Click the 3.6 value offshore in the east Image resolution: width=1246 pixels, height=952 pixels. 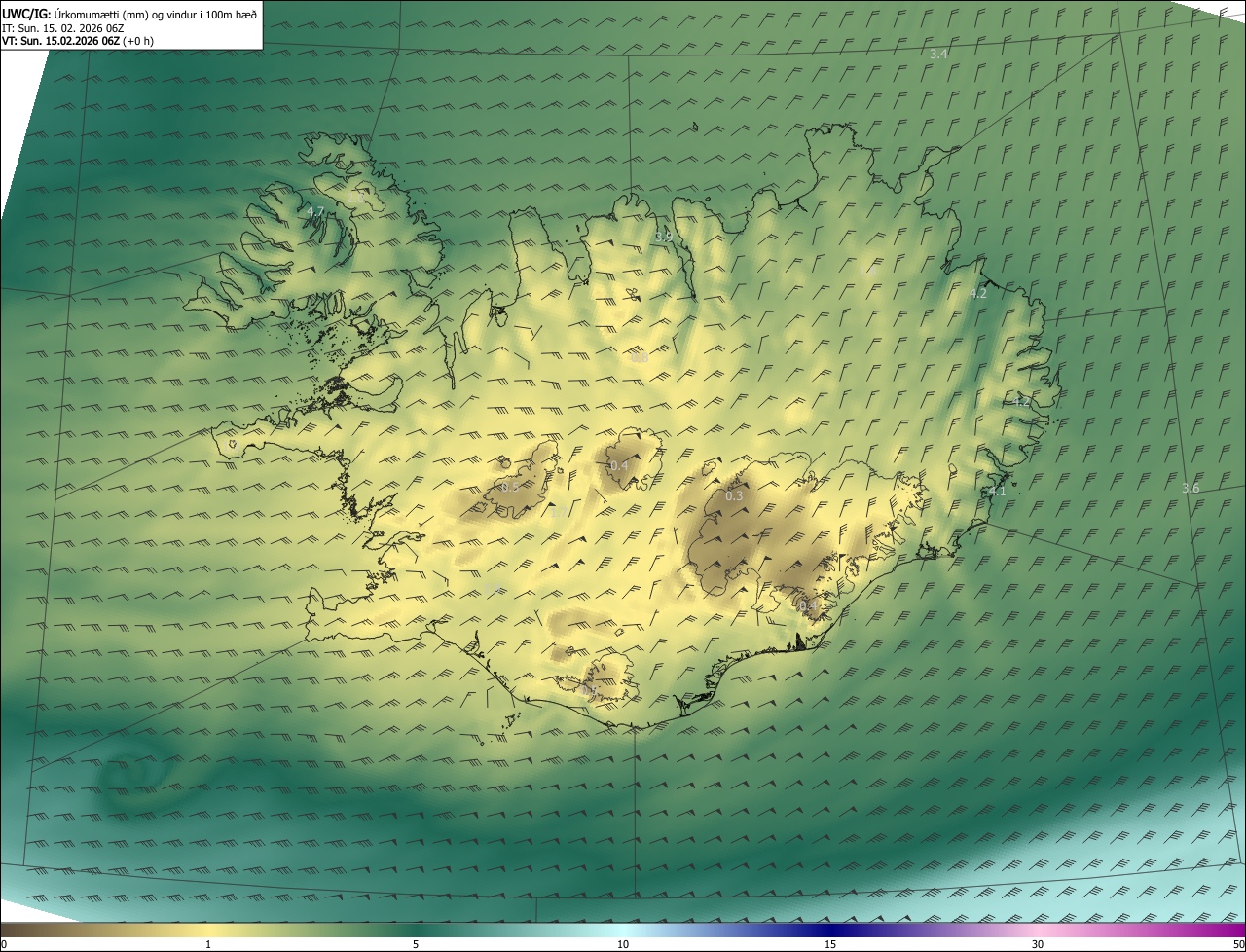click(1191, 488)
